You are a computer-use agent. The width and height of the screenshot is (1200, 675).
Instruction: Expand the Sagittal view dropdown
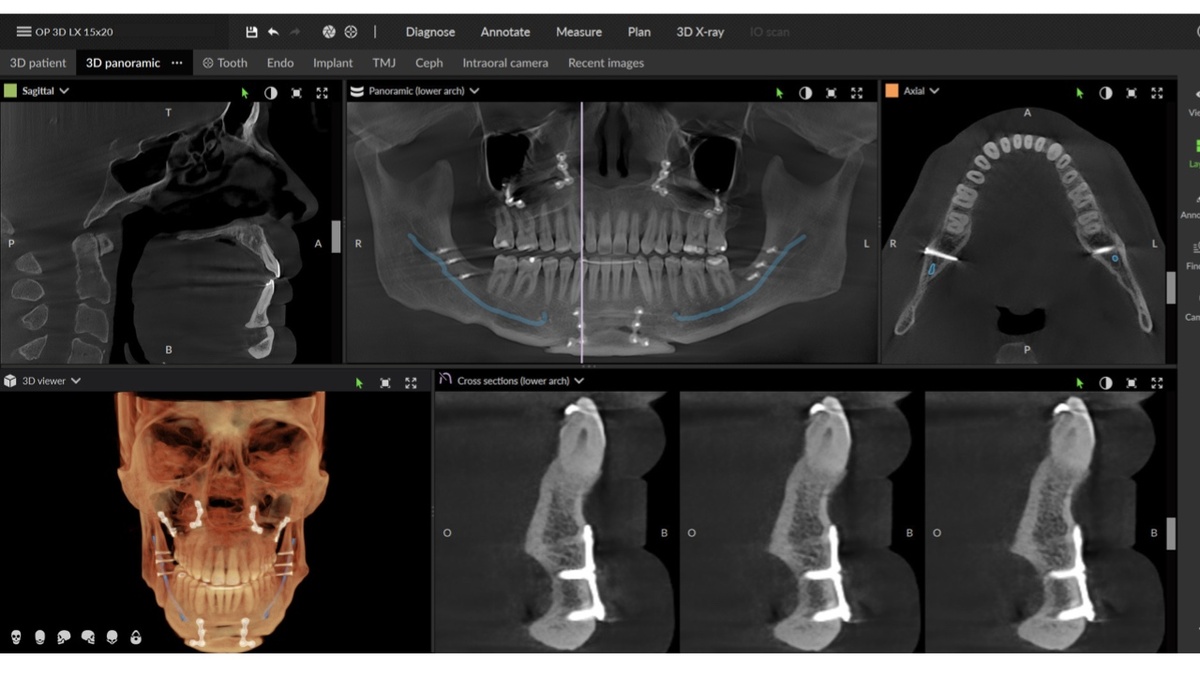tap(45, 91)
